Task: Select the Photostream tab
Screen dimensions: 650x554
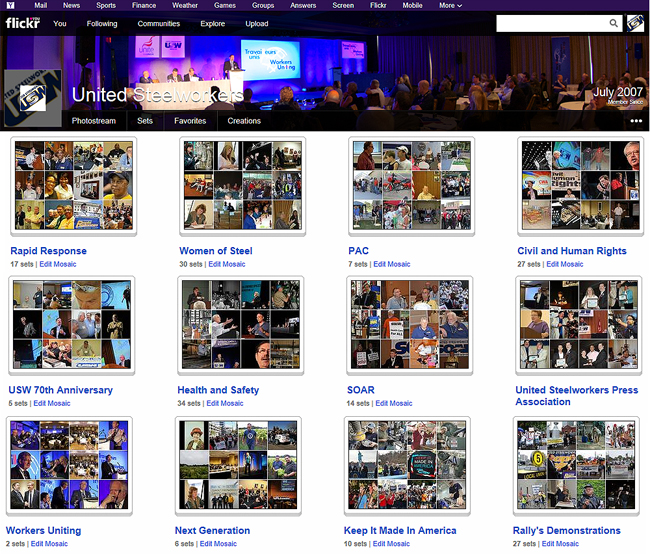Action: (x=93, y=121)
